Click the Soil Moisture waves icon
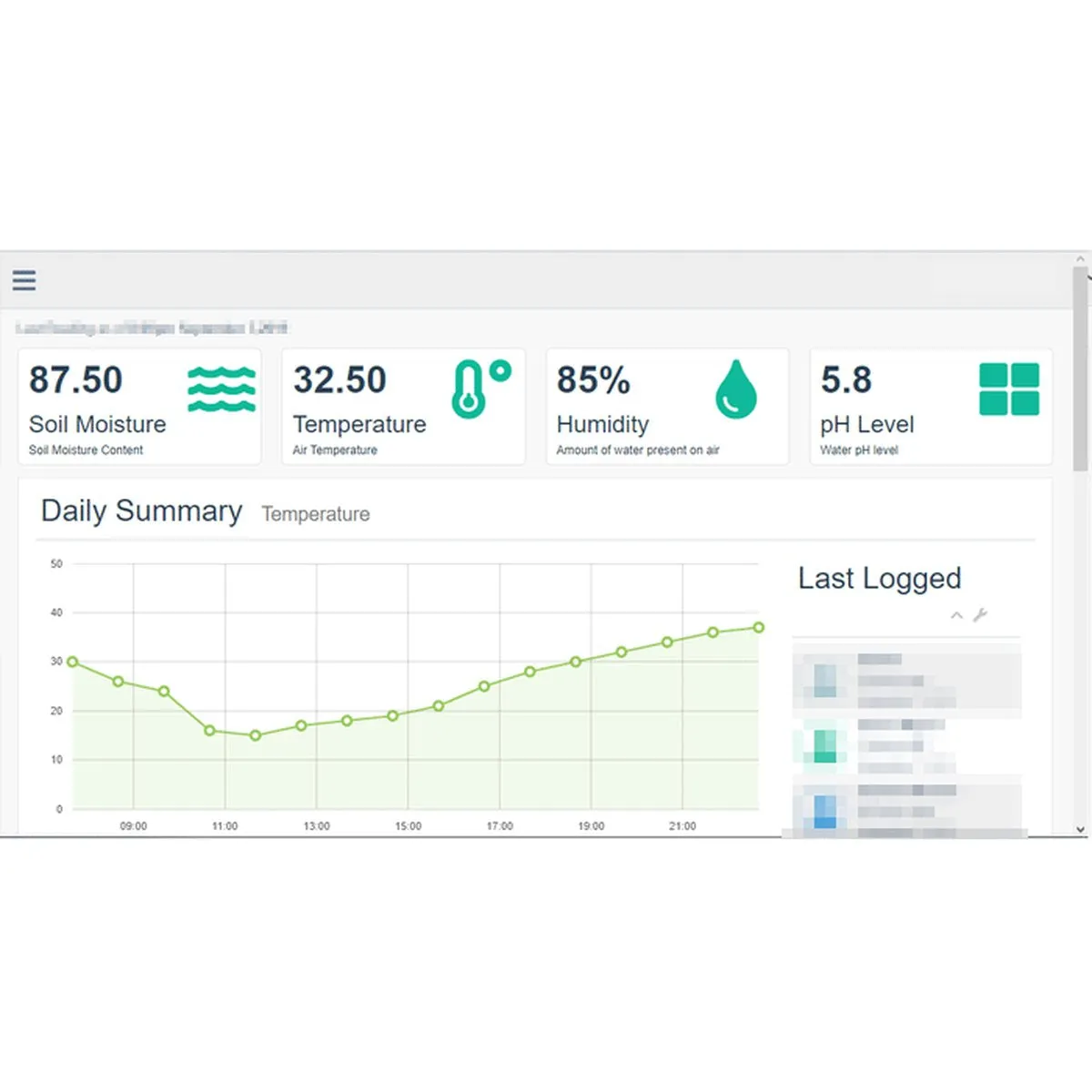This screenshot has width=1092, height=1092. click(x=221, y=389)
